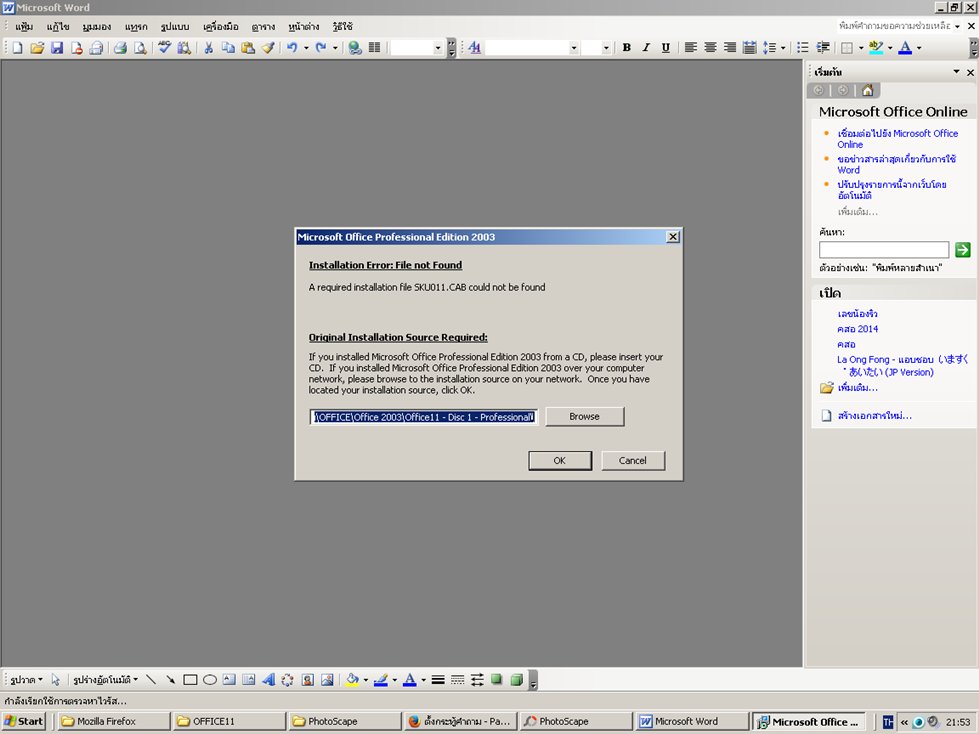Toggle Bold formatting
This screenshot has width=979, height=734.
626,47
